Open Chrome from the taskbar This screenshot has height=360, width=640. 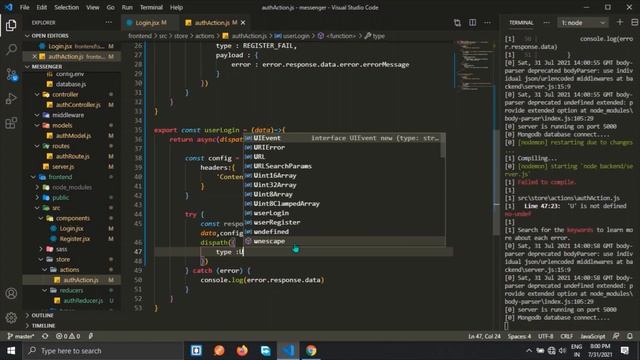(311, 351)
